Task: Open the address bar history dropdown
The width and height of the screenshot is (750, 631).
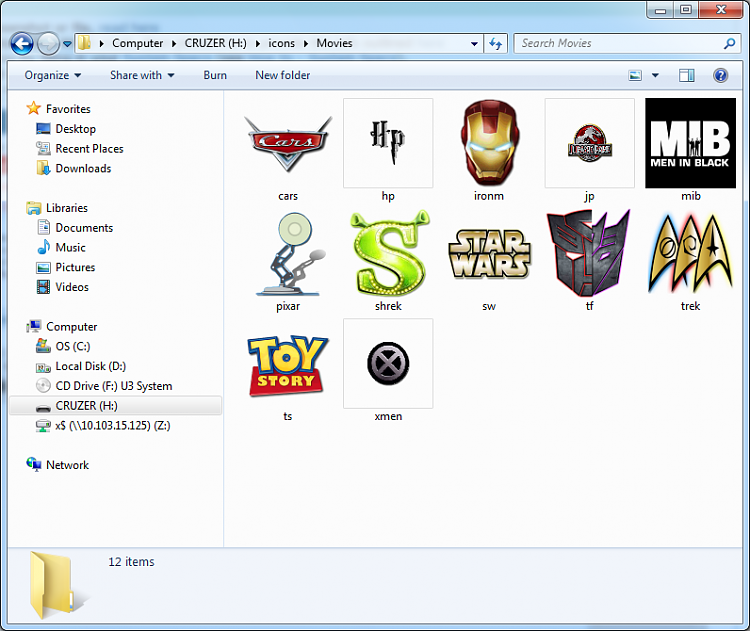Action: pyautogui.click(x=474, y=44)
